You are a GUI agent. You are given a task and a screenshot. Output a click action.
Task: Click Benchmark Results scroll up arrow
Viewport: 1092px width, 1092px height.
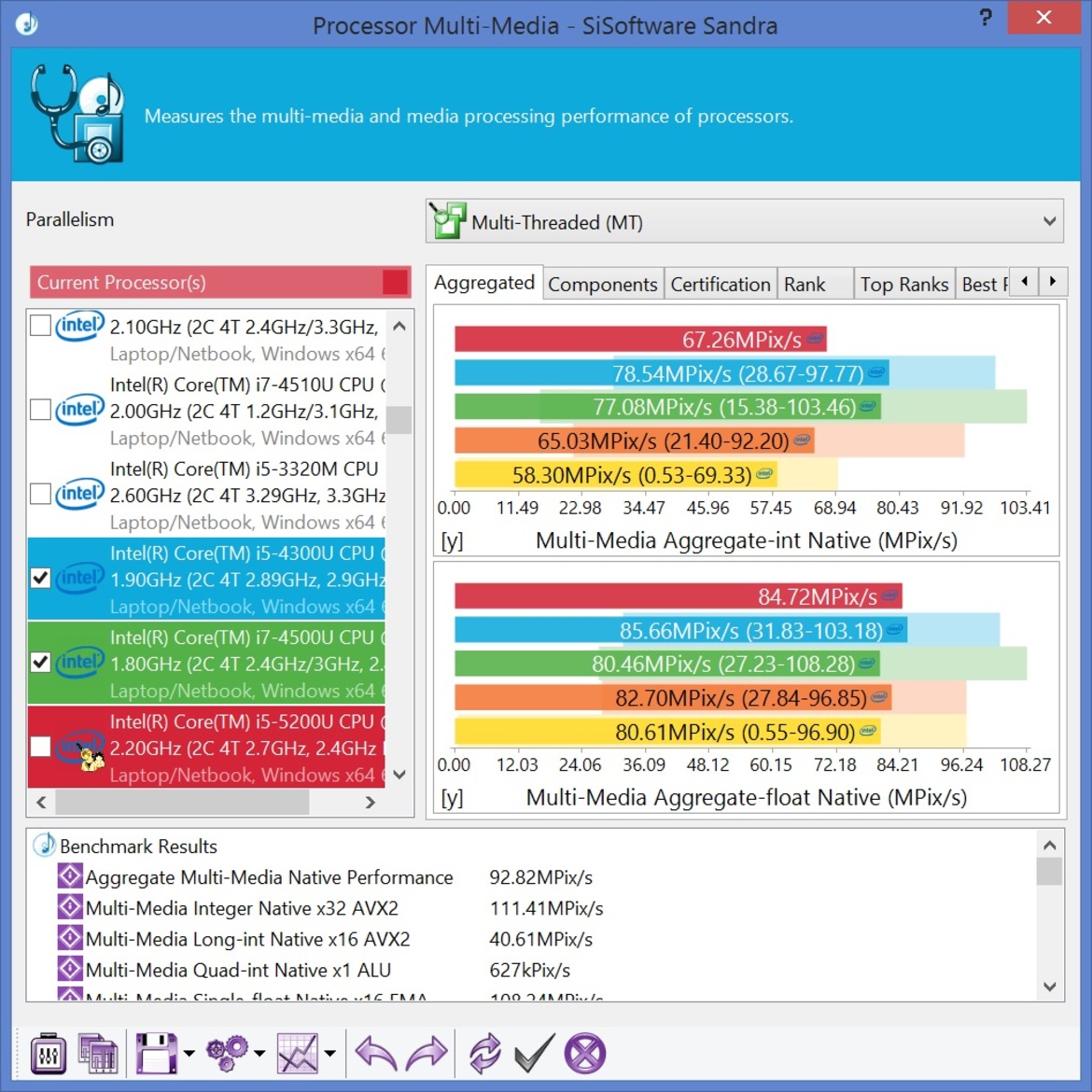[x=1049, y=846]
